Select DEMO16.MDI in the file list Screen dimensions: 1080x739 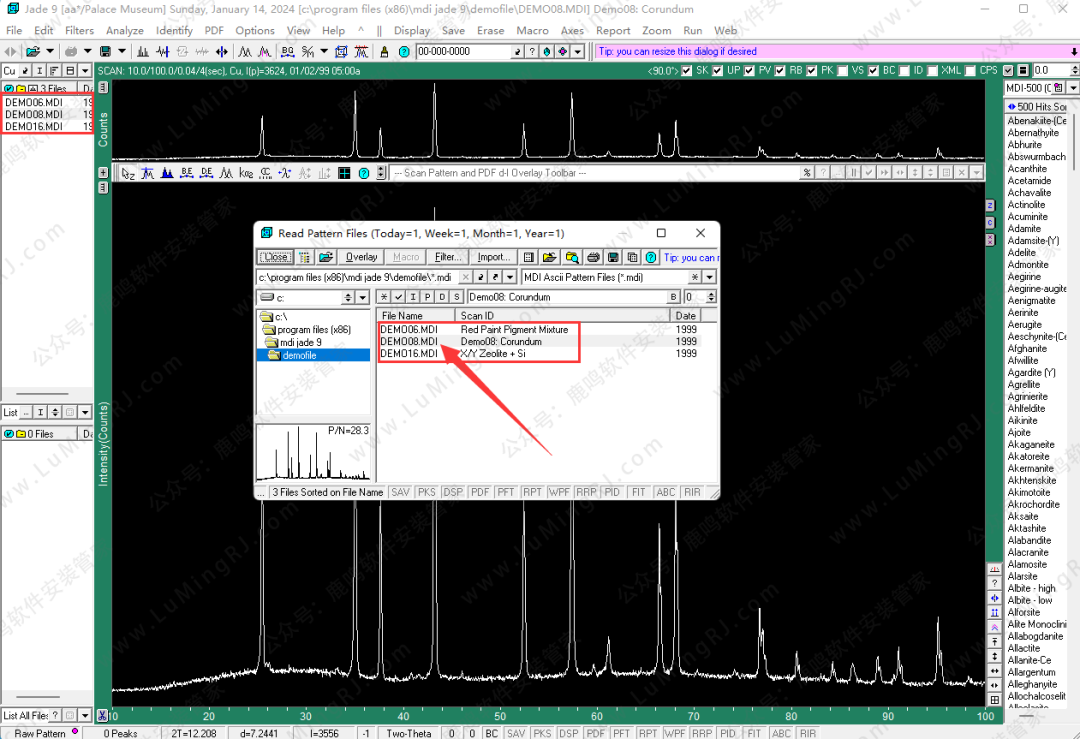[408, 354]
